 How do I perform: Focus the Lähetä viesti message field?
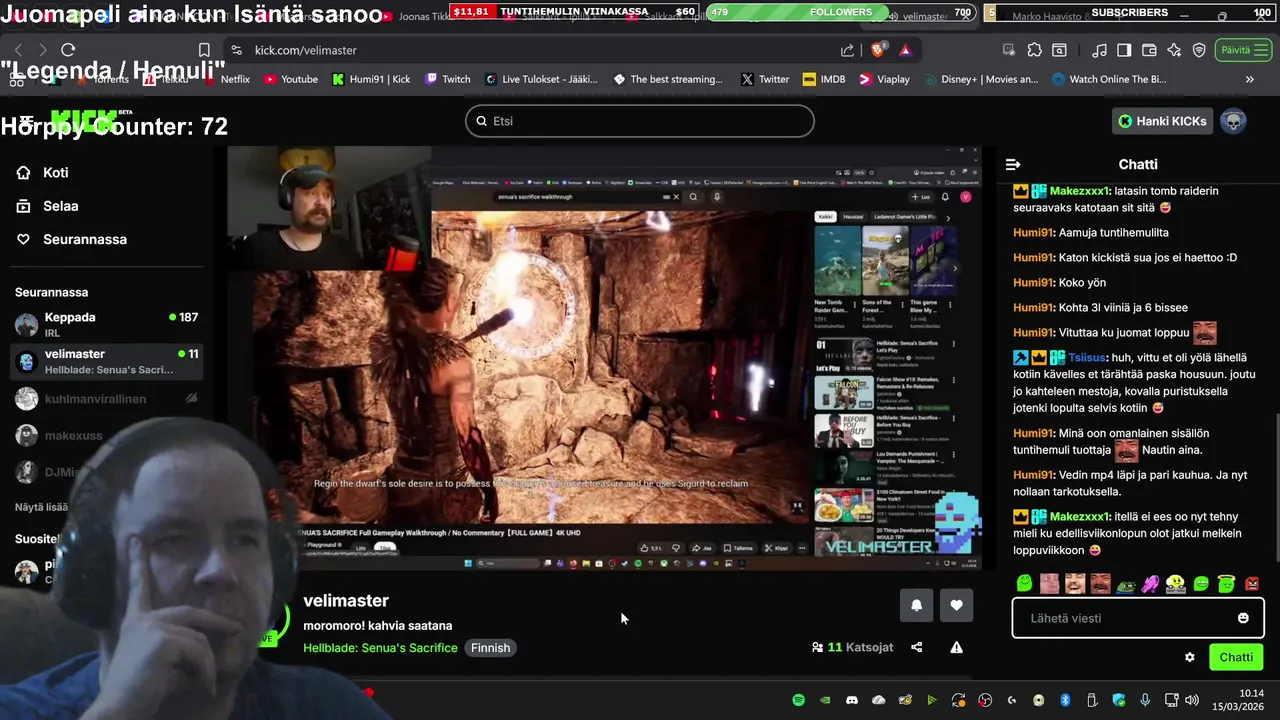pos(1138,618)
